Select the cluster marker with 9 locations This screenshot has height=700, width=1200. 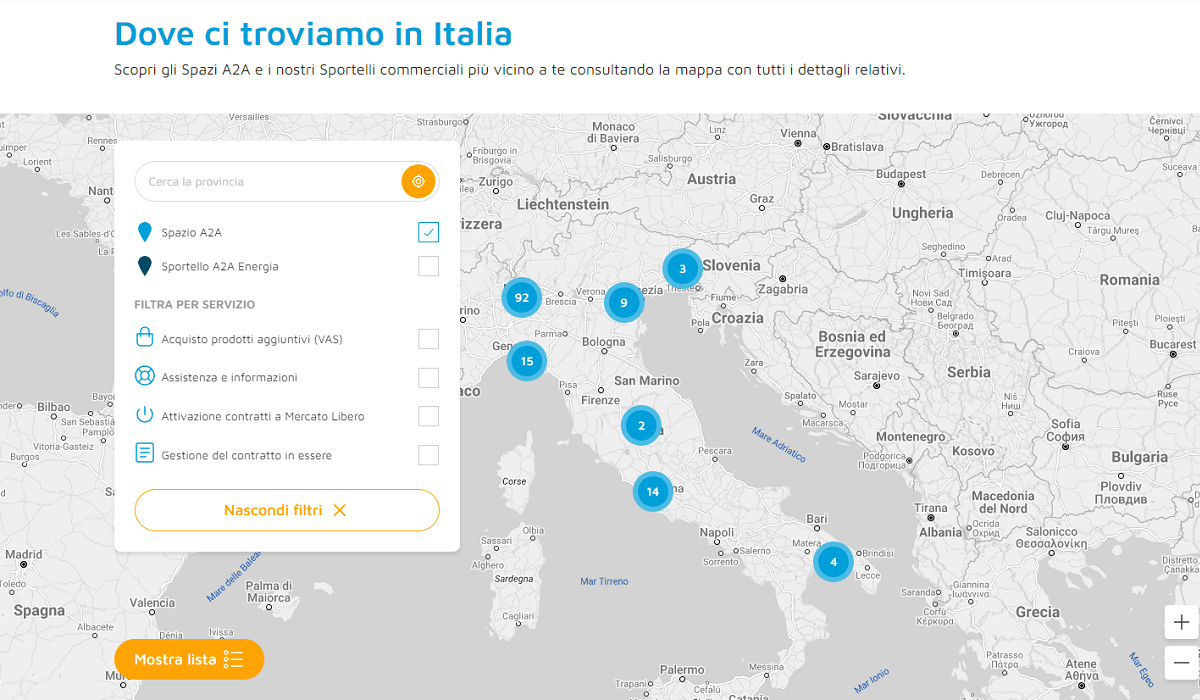click(624, 302)
